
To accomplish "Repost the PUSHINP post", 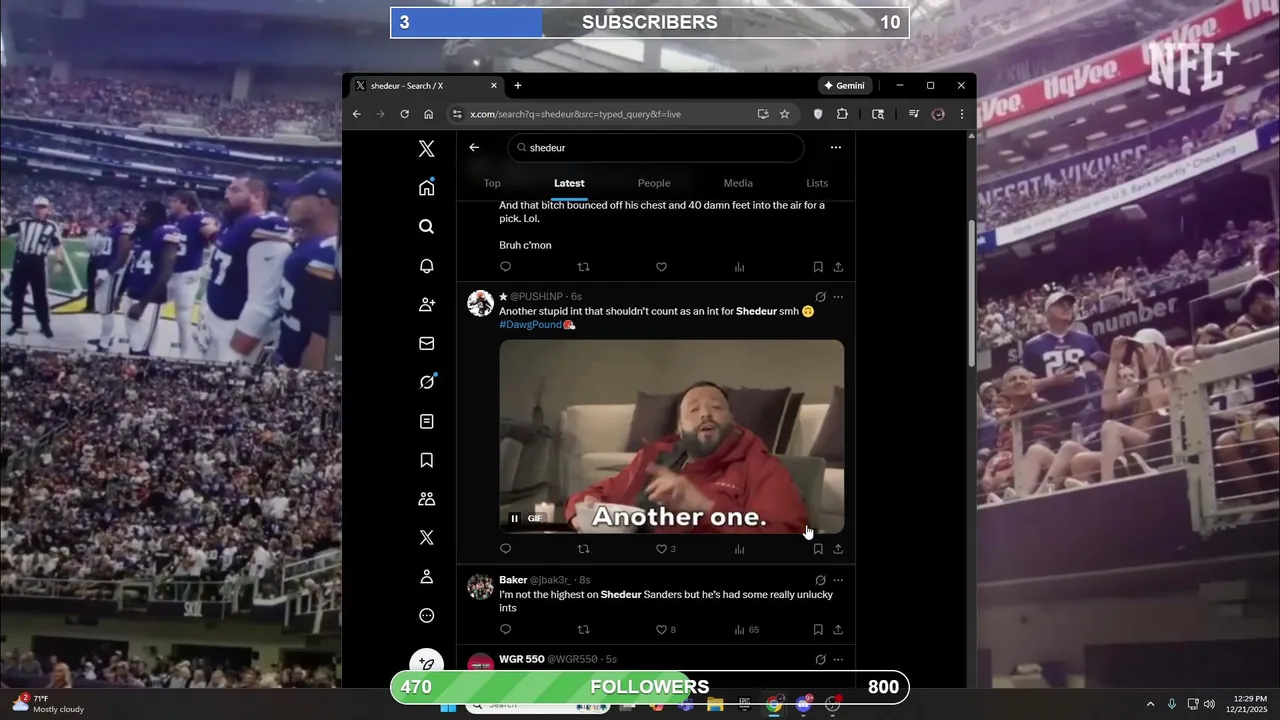I will point(584,549).
